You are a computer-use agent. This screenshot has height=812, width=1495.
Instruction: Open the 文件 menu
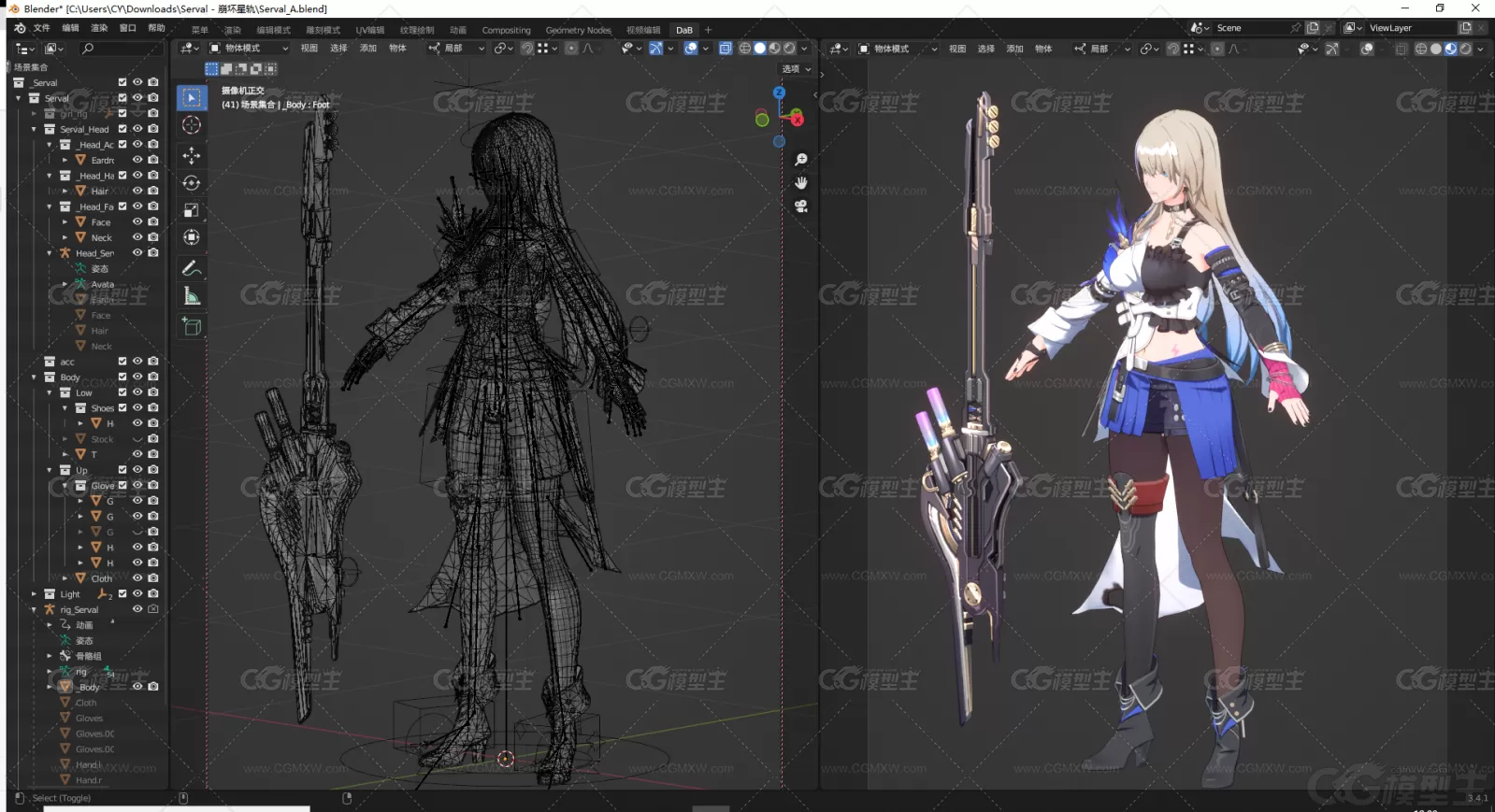point(42,28)
